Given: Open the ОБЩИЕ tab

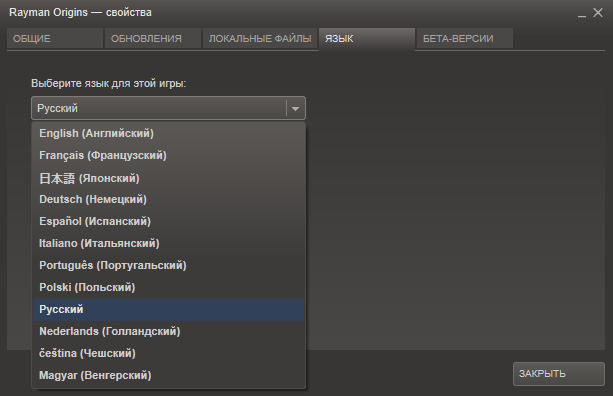Looking at the screenshot, I should [55, 38].
